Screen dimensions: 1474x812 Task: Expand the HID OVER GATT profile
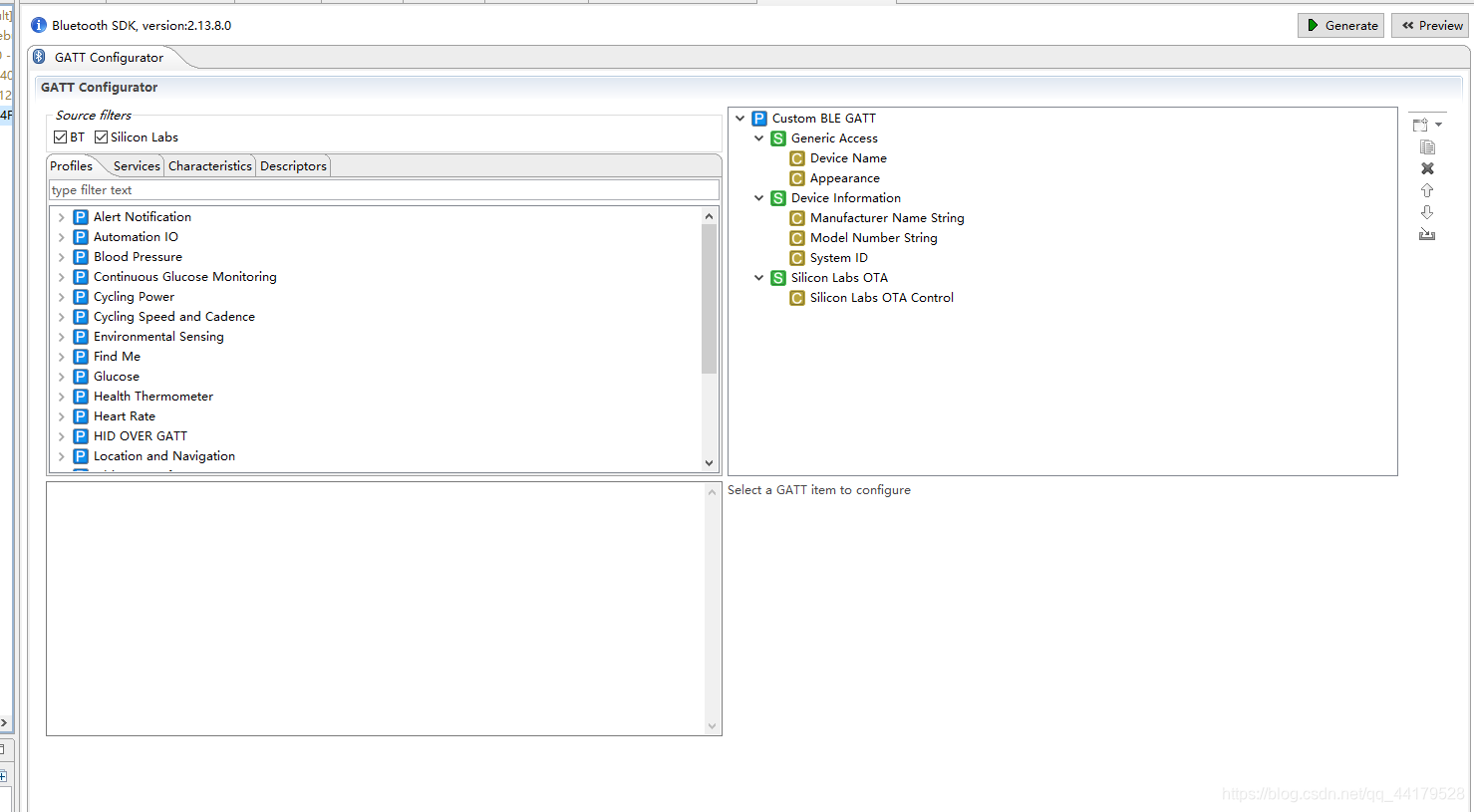[x=61, y=436]
